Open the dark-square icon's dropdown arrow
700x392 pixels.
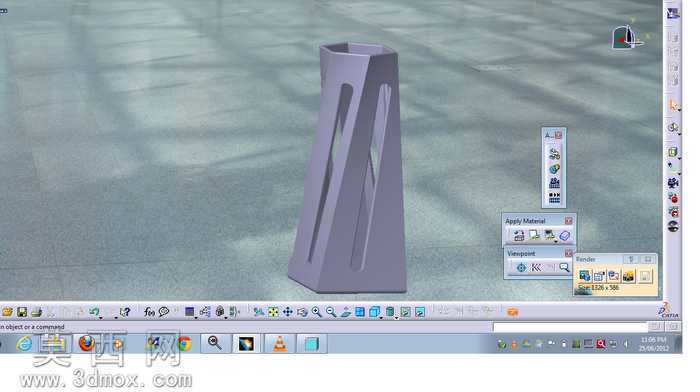196,317
